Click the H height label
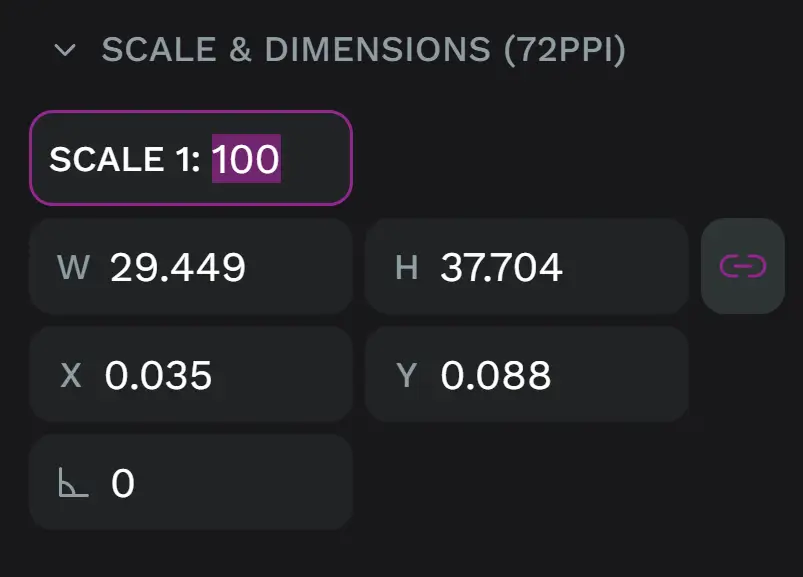803x577 pixels. (406, 267)
